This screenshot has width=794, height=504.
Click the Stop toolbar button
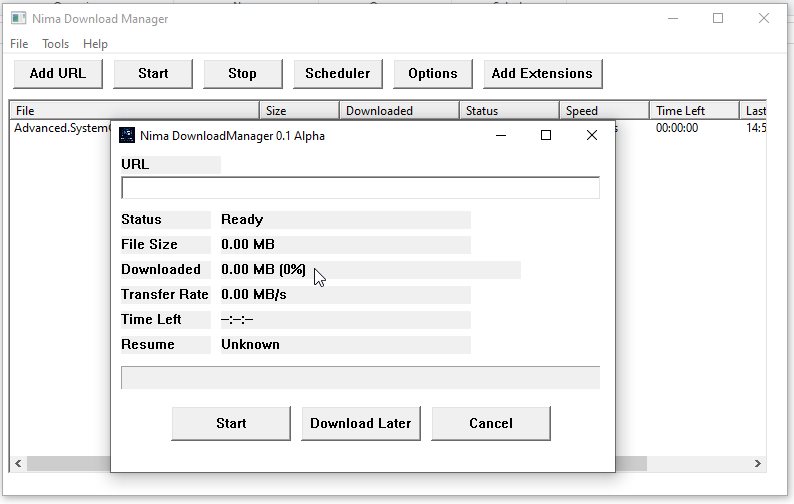tap(243, 74)
